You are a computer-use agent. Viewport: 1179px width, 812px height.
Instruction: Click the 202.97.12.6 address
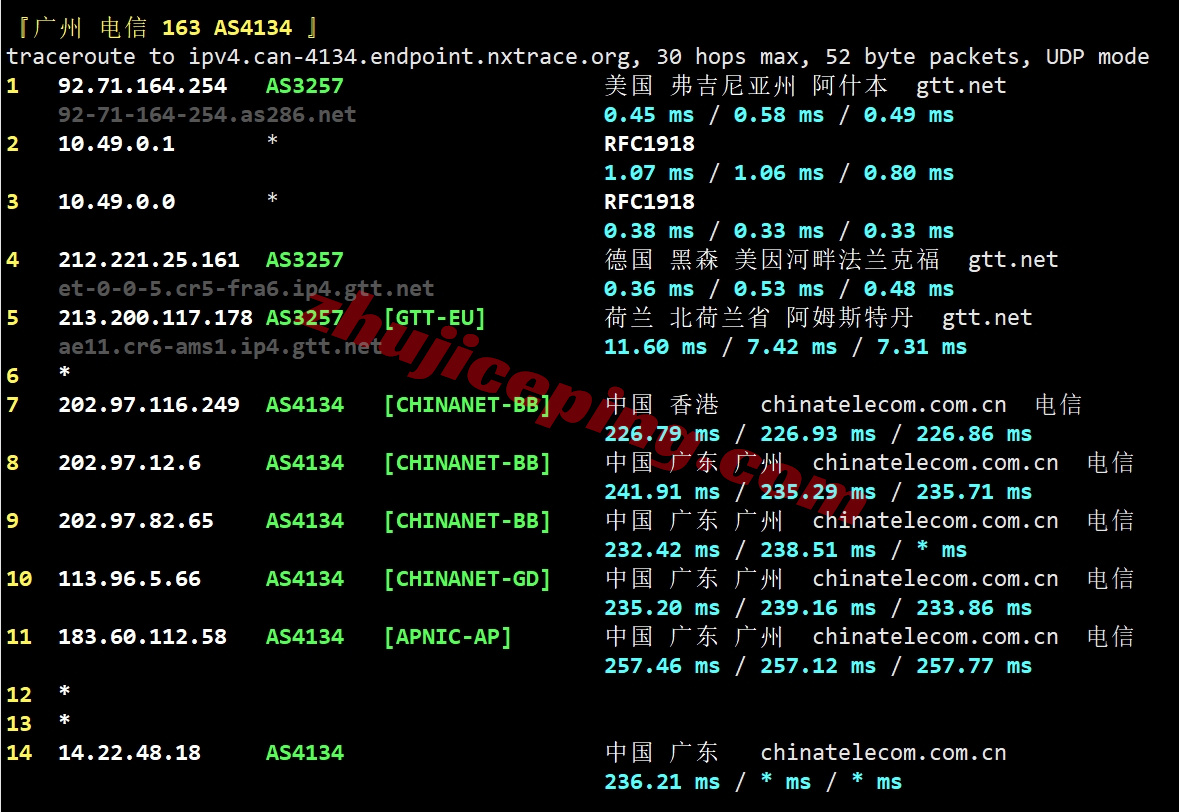coord(129,463)
